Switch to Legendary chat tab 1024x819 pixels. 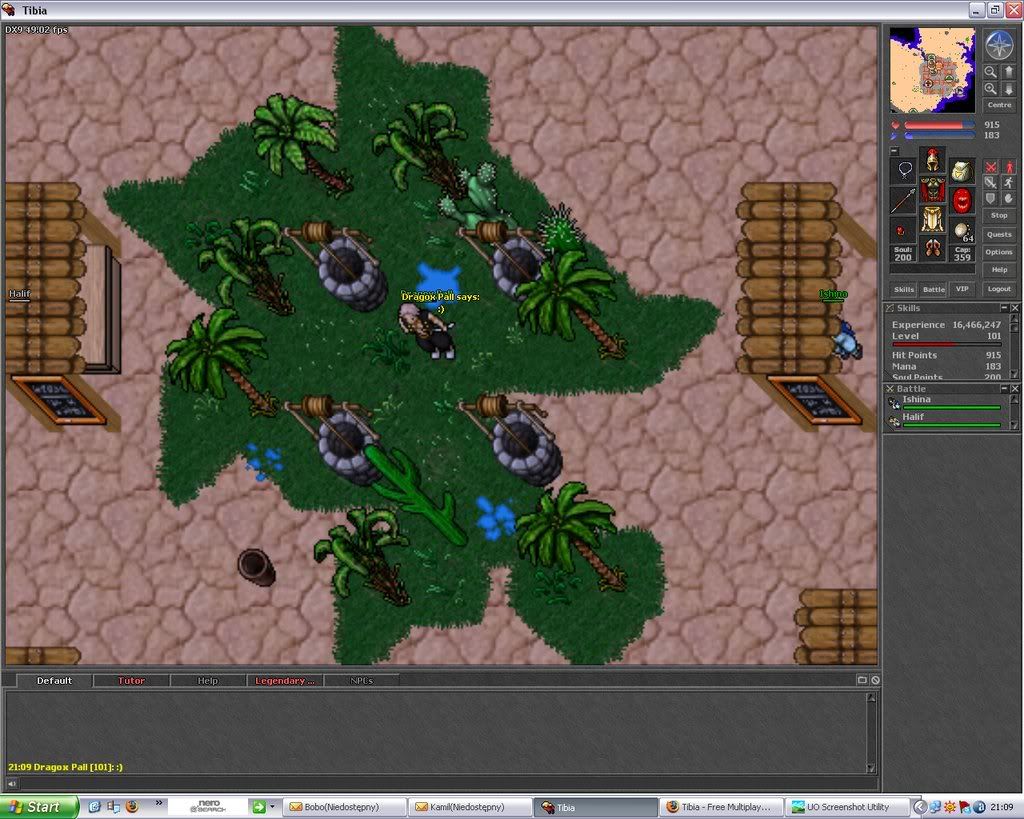[285, 681]
